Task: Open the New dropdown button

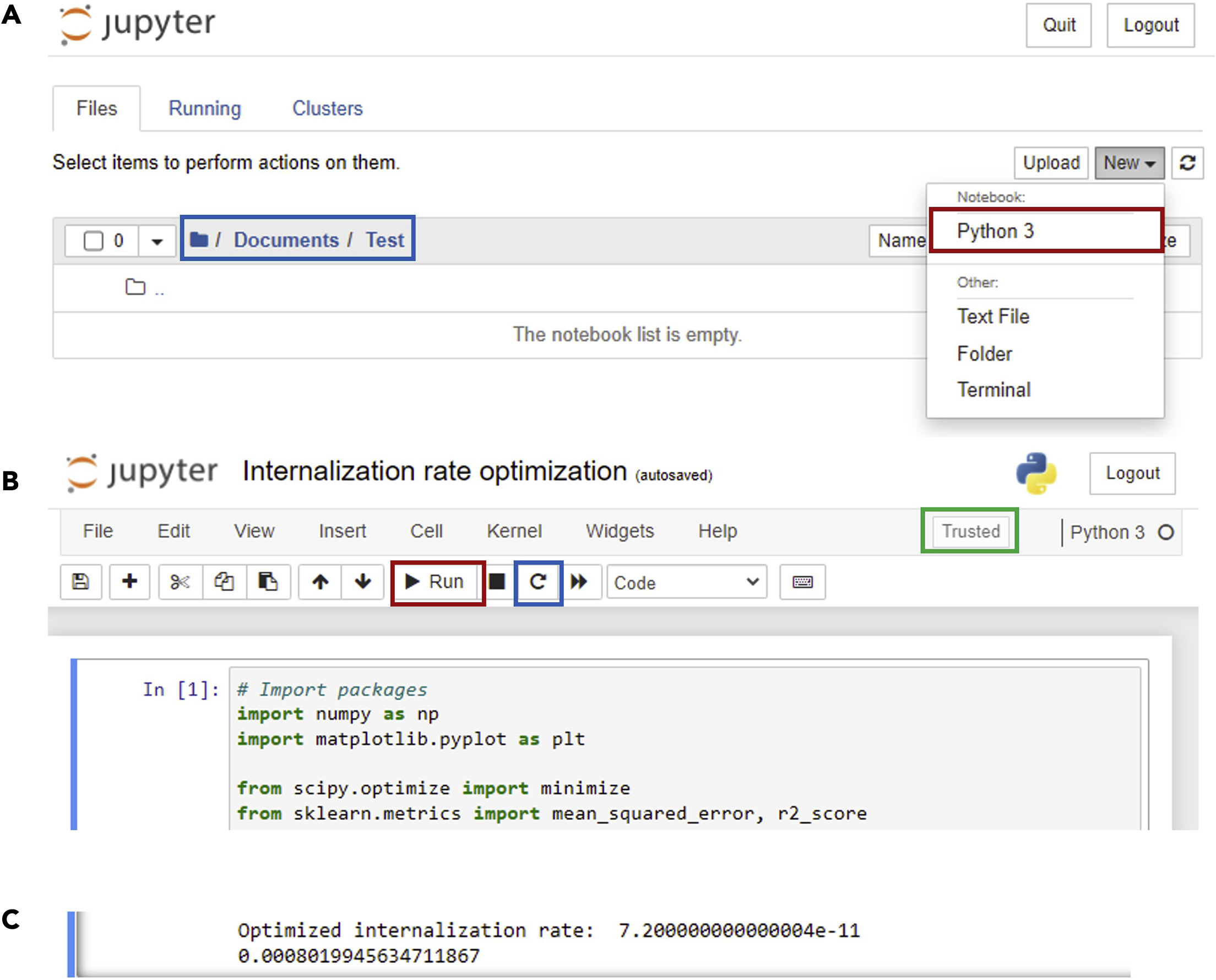Action: tap(1129, 163)
